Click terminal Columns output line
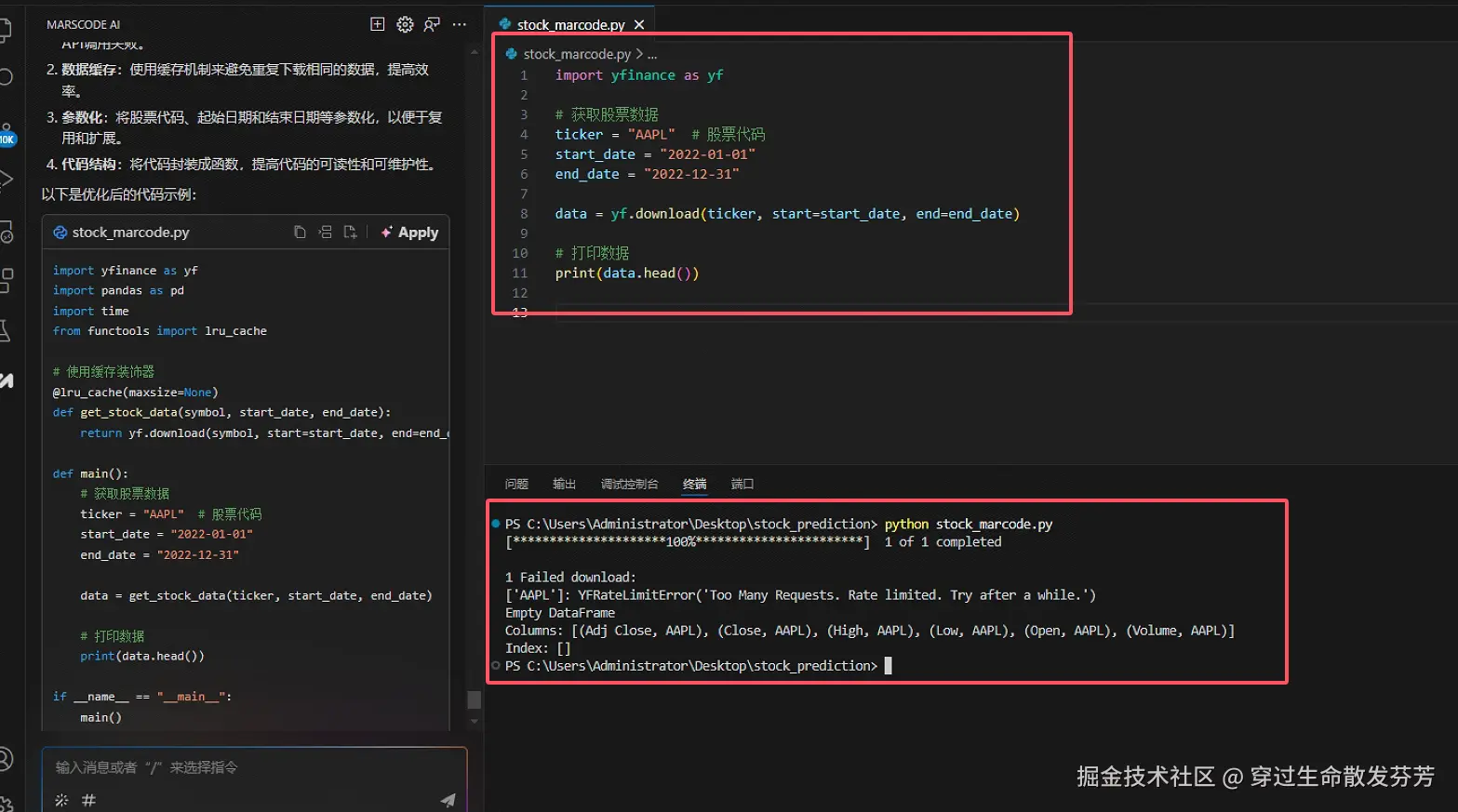1458x812 pixels. coord(870,631)
